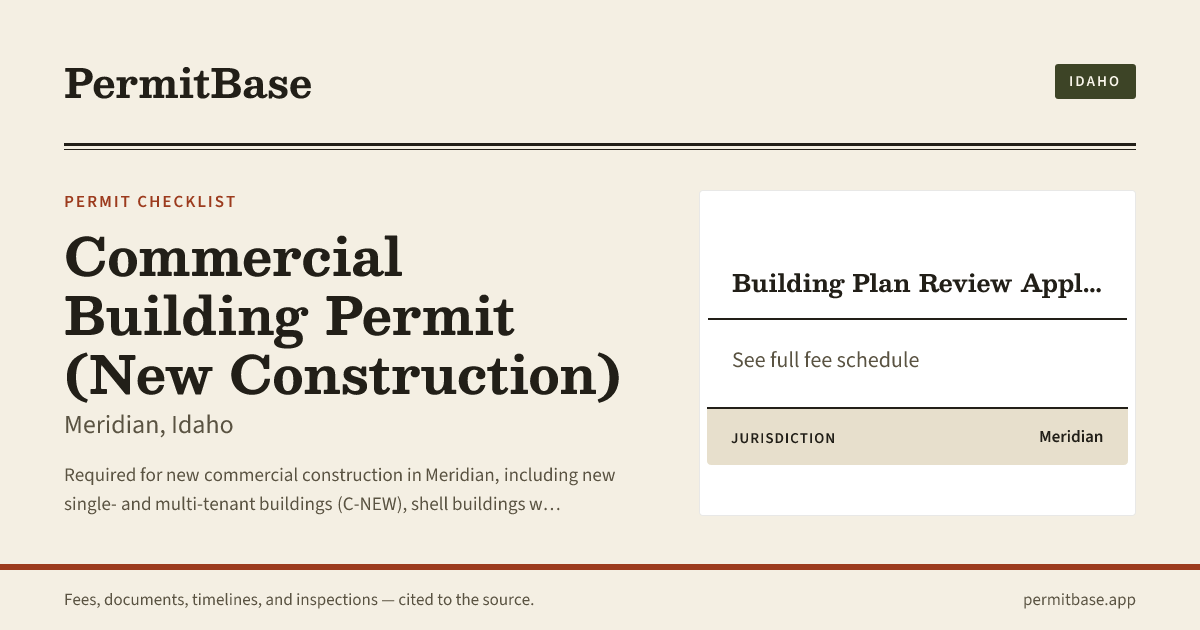Click the Building Permit heading line
The height and width of the screenshot is (630, 1200).
click(289, 317)
